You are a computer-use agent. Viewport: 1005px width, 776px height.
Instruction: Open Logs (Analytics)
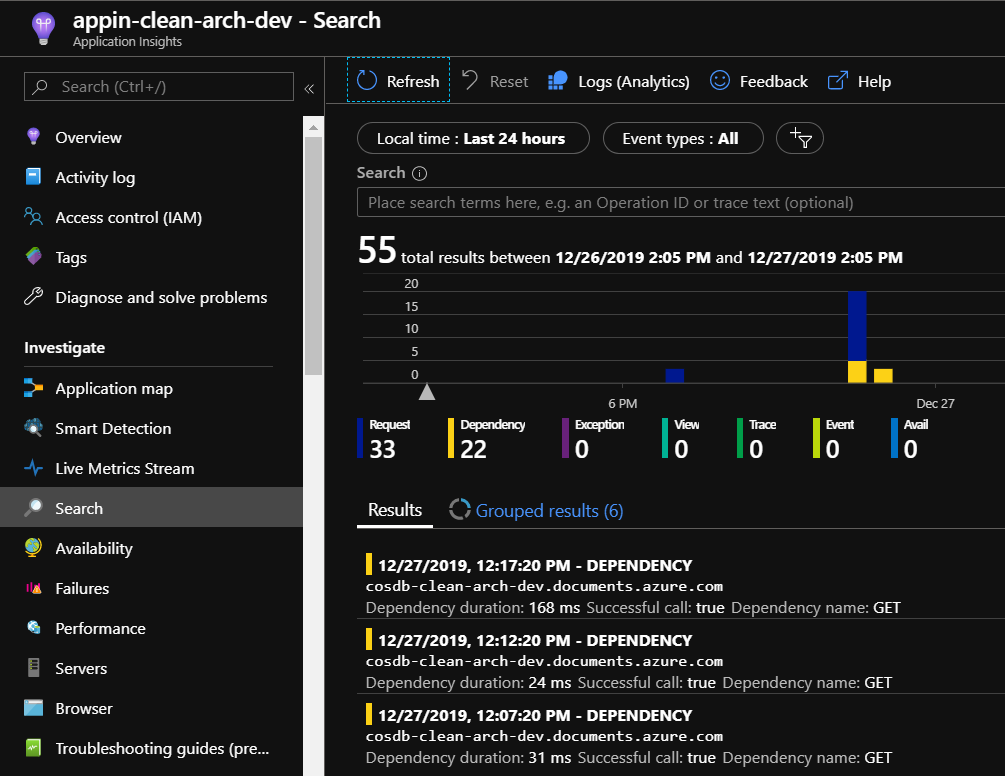(619, 81)
